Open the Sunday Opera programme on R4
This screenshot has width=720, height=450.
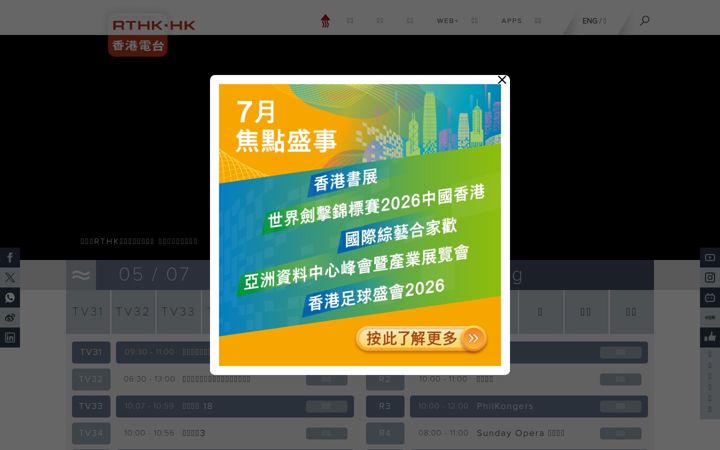click(x=529, y=433)
